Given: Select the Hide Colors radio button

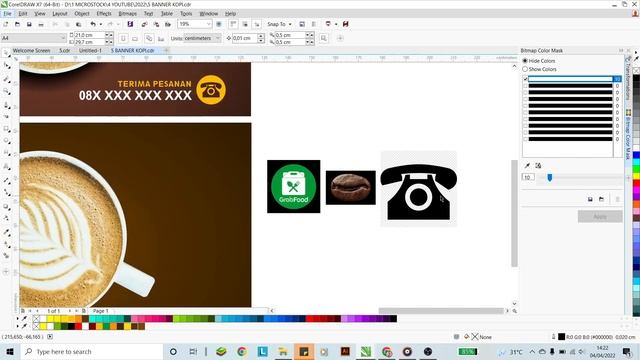Looking at the screenshot, I should 525,60.
